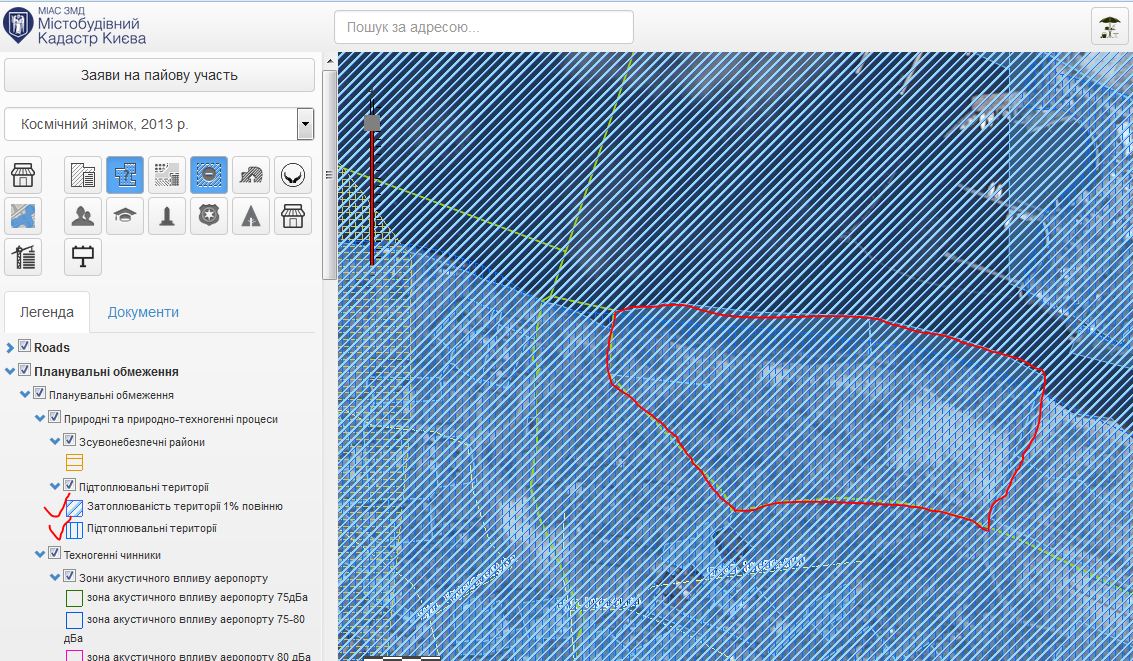Toggle the tent/park layer icon
Screen dimensions: 1133x661
pyautogui.click(x=250, y=215)
